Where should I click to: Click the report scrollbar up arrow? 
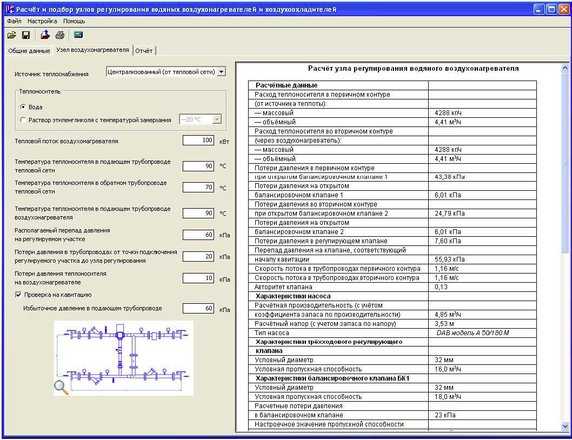tap(564, 68)
